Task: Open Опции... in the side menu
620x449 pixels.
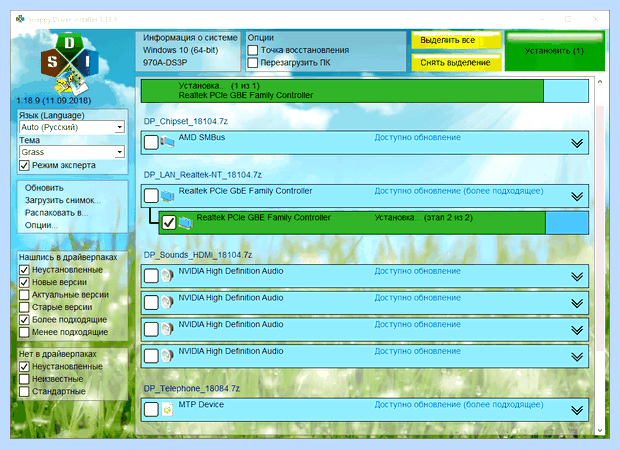Action: [x=41, y=225]
